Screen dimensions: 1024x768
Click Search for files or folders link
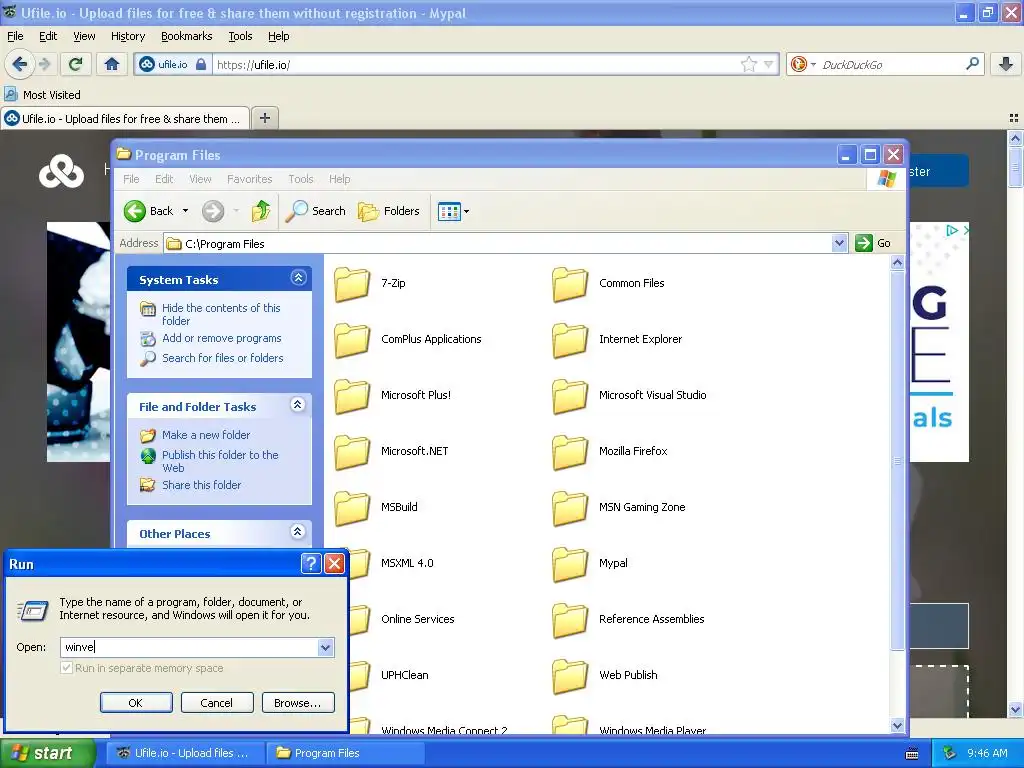coord(223,358)
